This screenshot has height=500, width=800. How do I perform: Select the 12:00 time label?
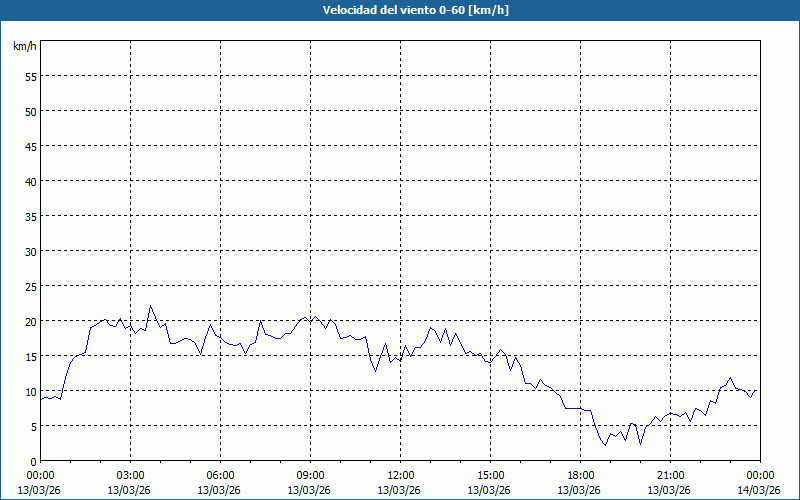[x=401, y=475]
